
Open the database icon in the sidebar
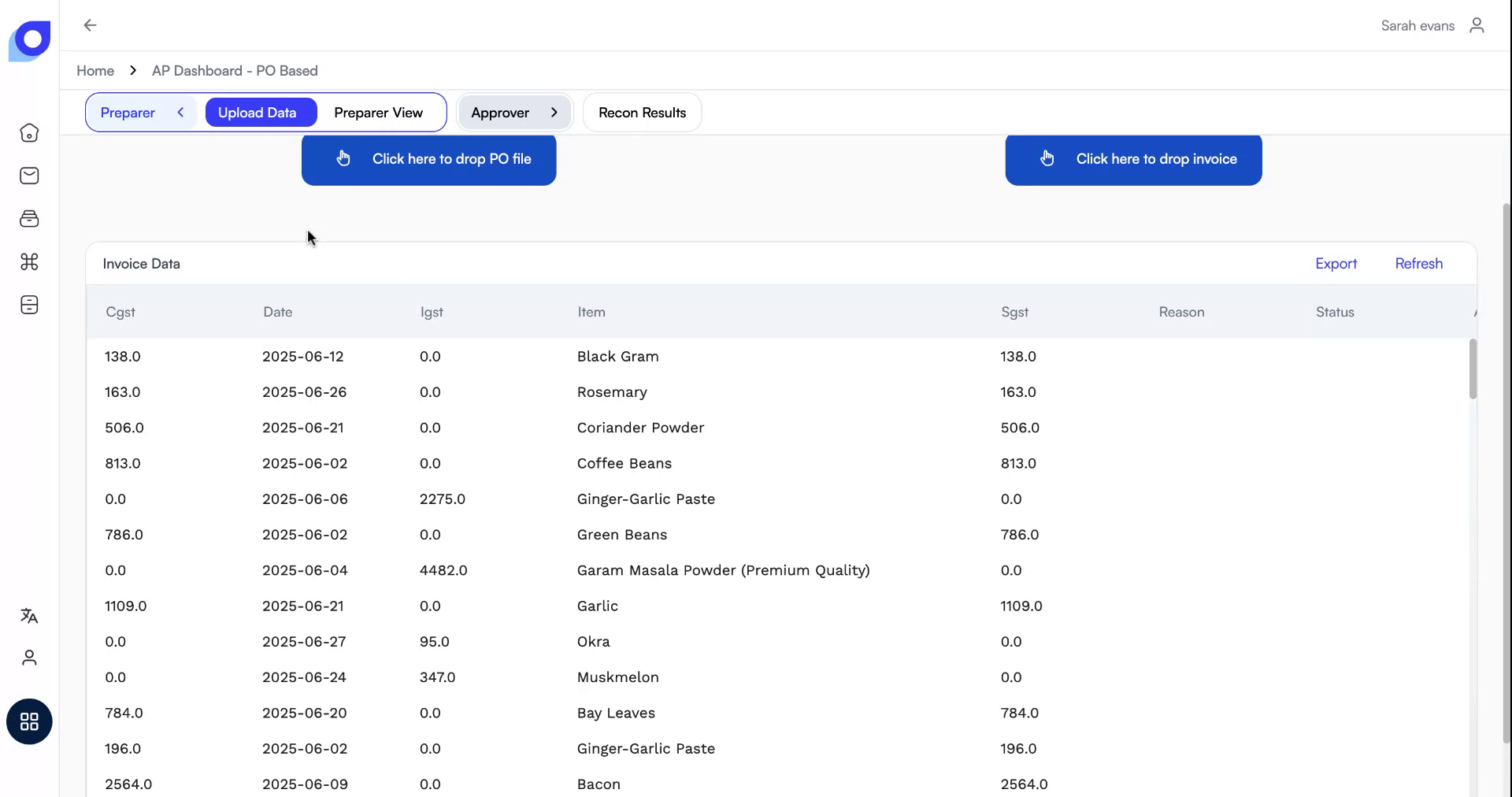(x=29, y=305)
